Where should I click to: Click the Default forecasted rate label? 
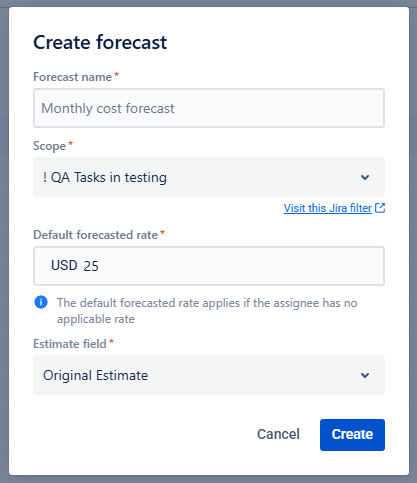(x=95, y=235)
